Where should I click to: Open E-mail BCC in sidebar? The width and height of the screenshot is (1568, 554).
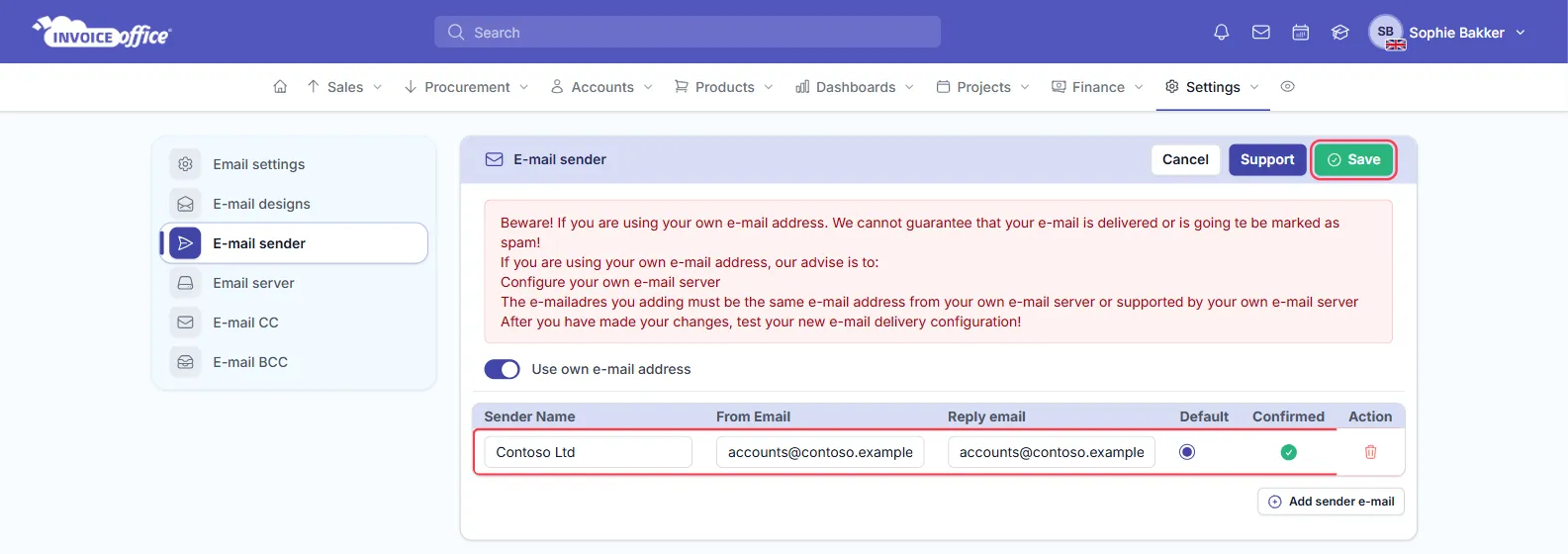[294, 362]
